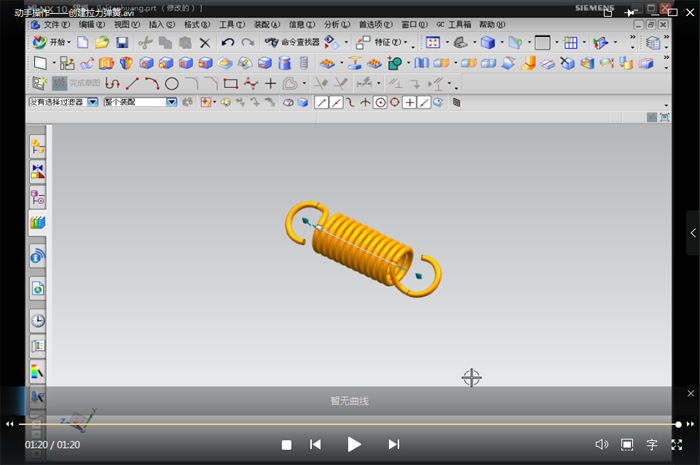Open the History clock icon in sidebar
This screenshot has width=700, height=465.
point(38,321)
